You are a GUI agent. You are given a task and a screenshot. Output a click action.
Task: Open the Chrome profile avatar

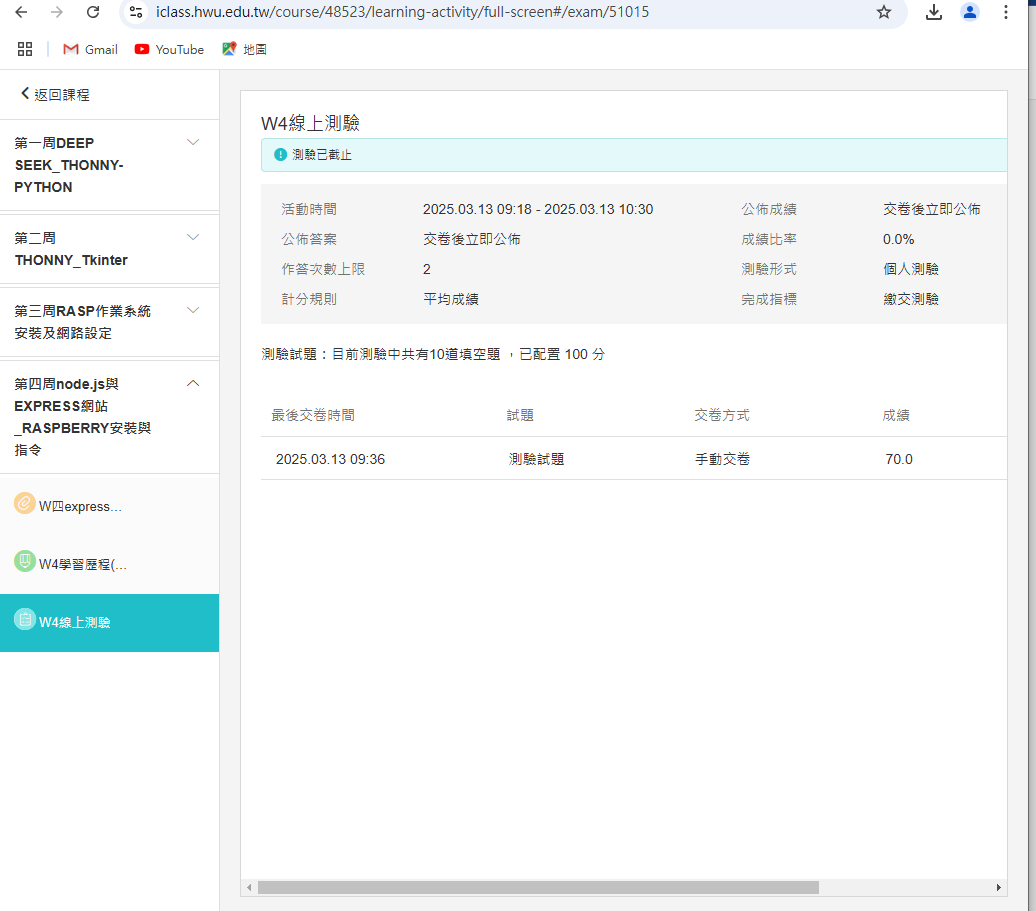tap(969, 12)
